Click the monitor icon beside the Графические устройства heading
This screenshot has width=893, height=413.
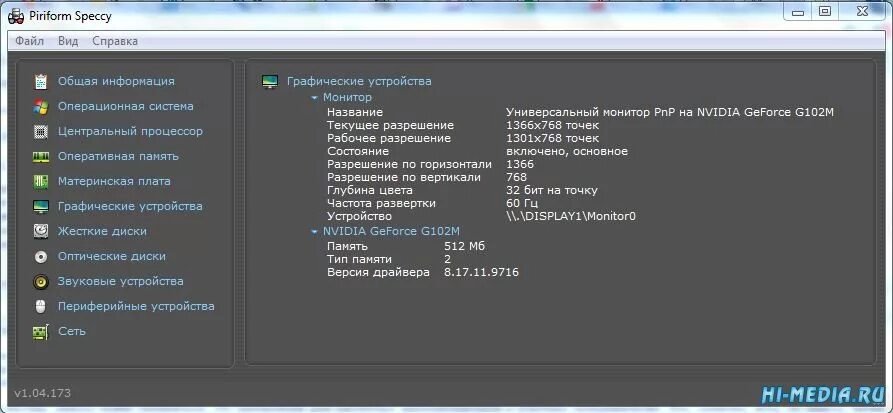[269, 81]
